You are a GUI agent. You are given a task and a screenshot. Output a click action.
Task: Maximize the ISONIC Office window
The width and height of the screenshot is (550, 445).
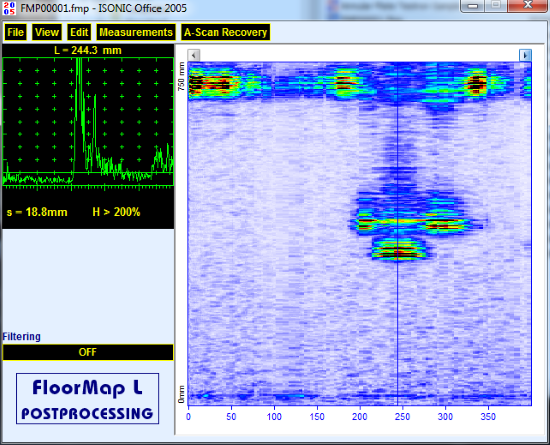pyautogui.click(x=496, y=6)
